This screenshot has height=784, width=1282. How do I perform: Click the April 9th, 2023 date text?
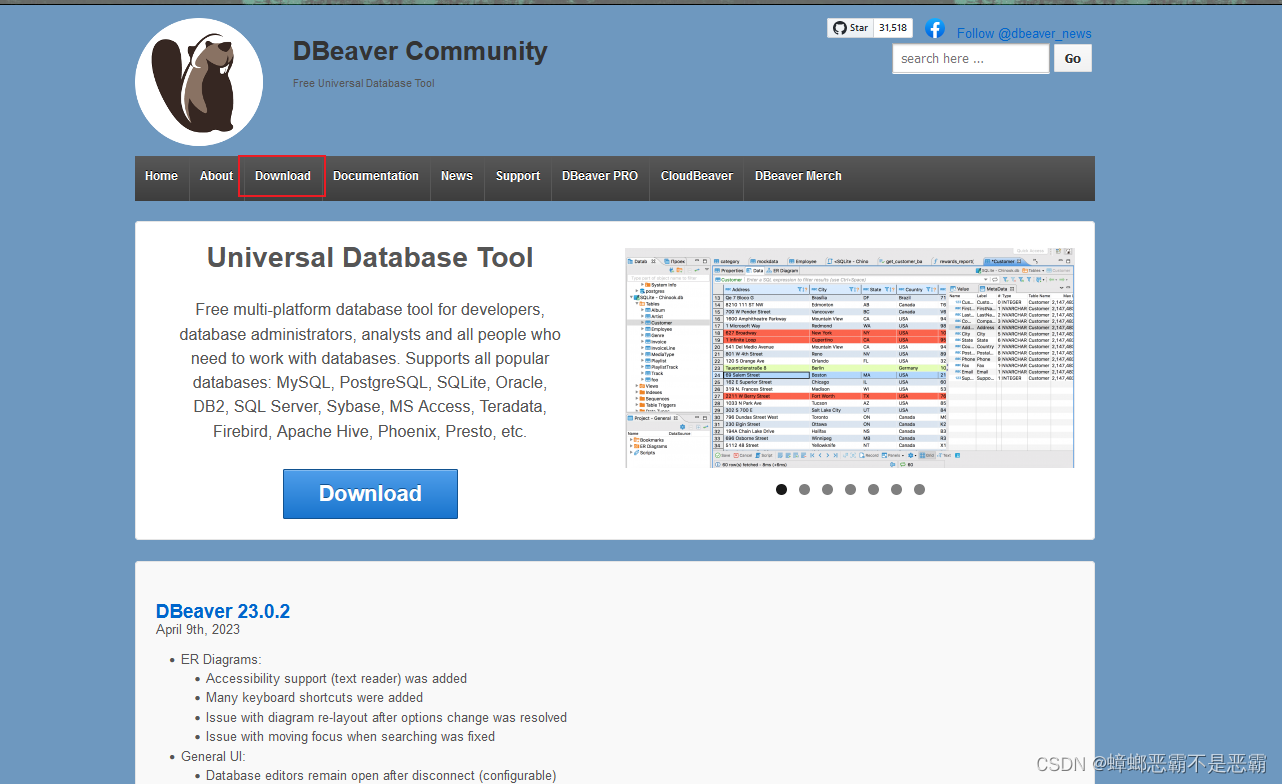pyautogui.click(x=198, y=629)
